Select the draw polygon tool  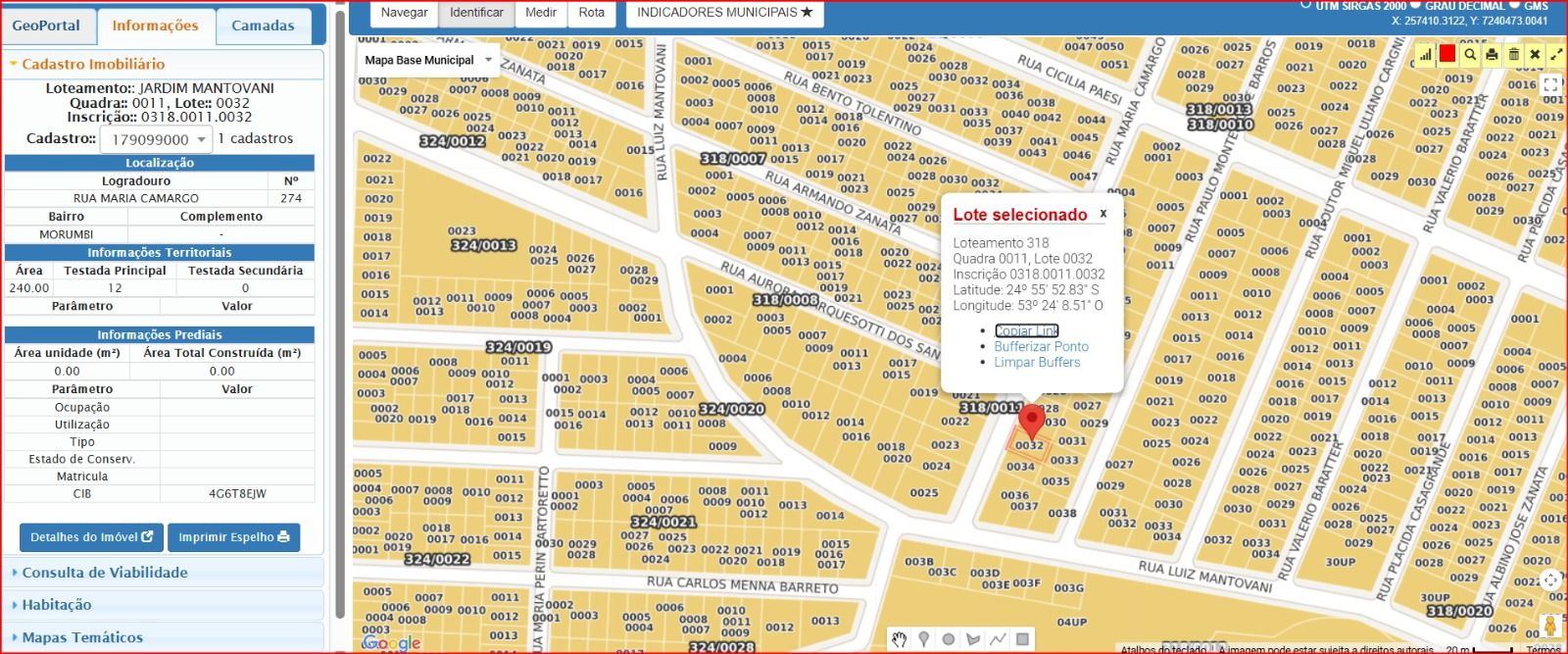point(972,639)
